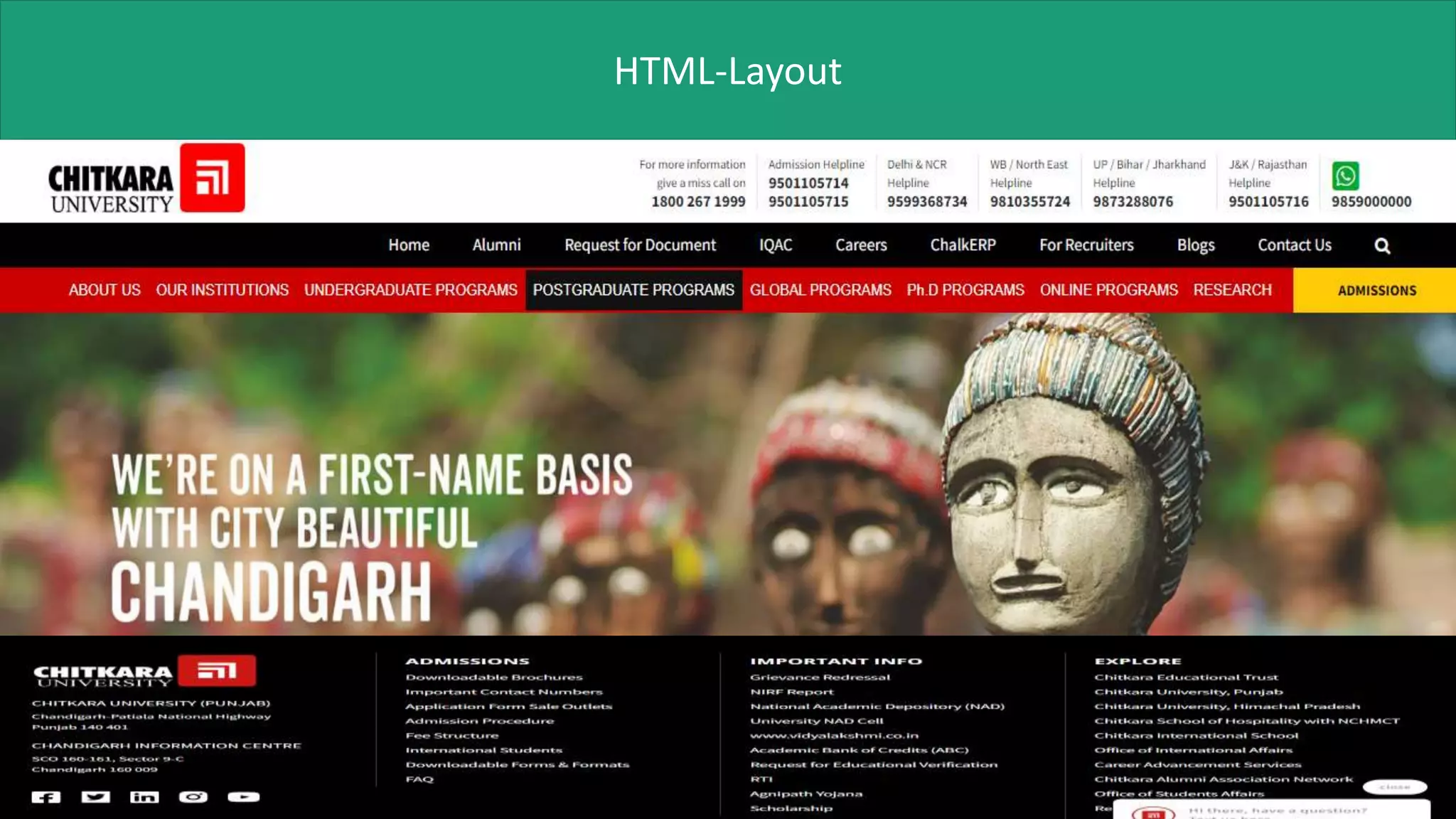
Task: Go to the Home menu item
Action: coord(409,245)
